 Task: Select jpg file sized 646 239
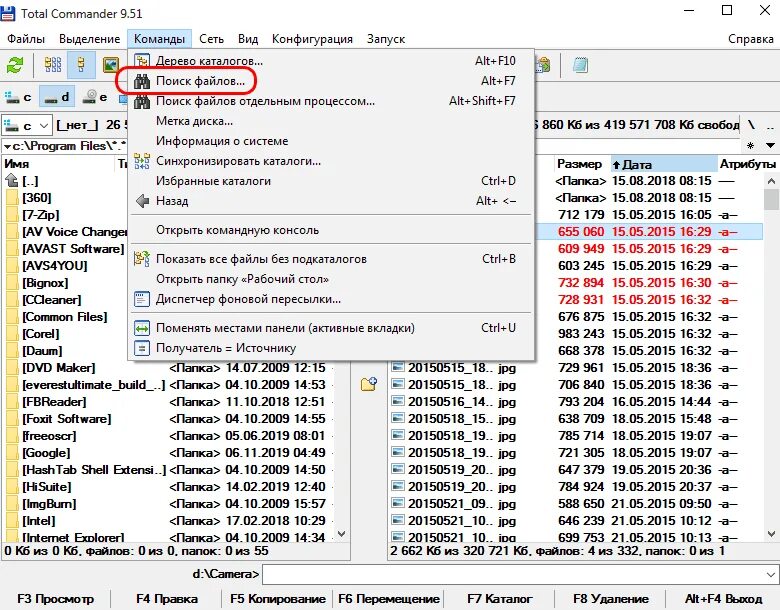click(576, 520)
